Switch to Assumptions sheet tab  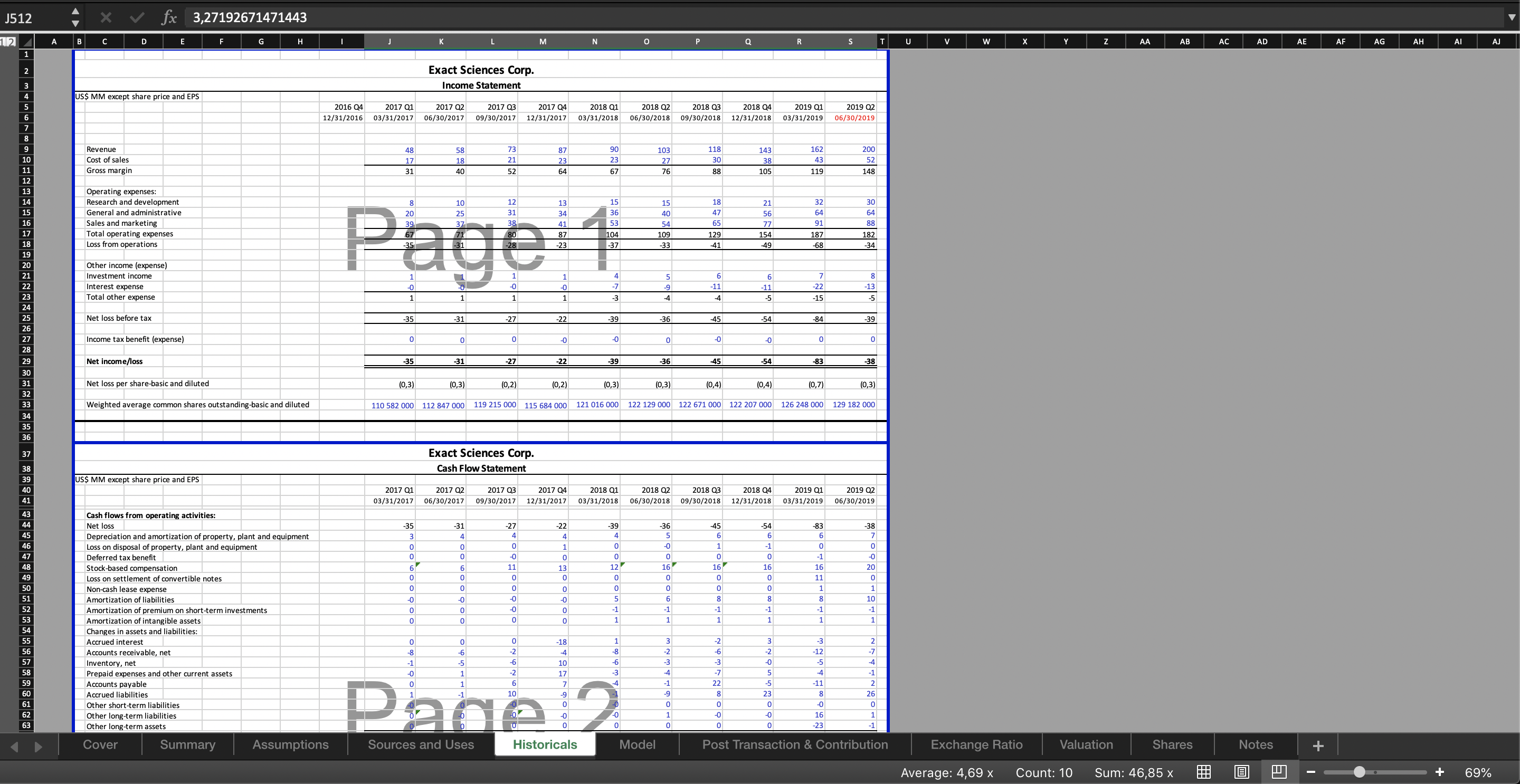coord(290,744)
